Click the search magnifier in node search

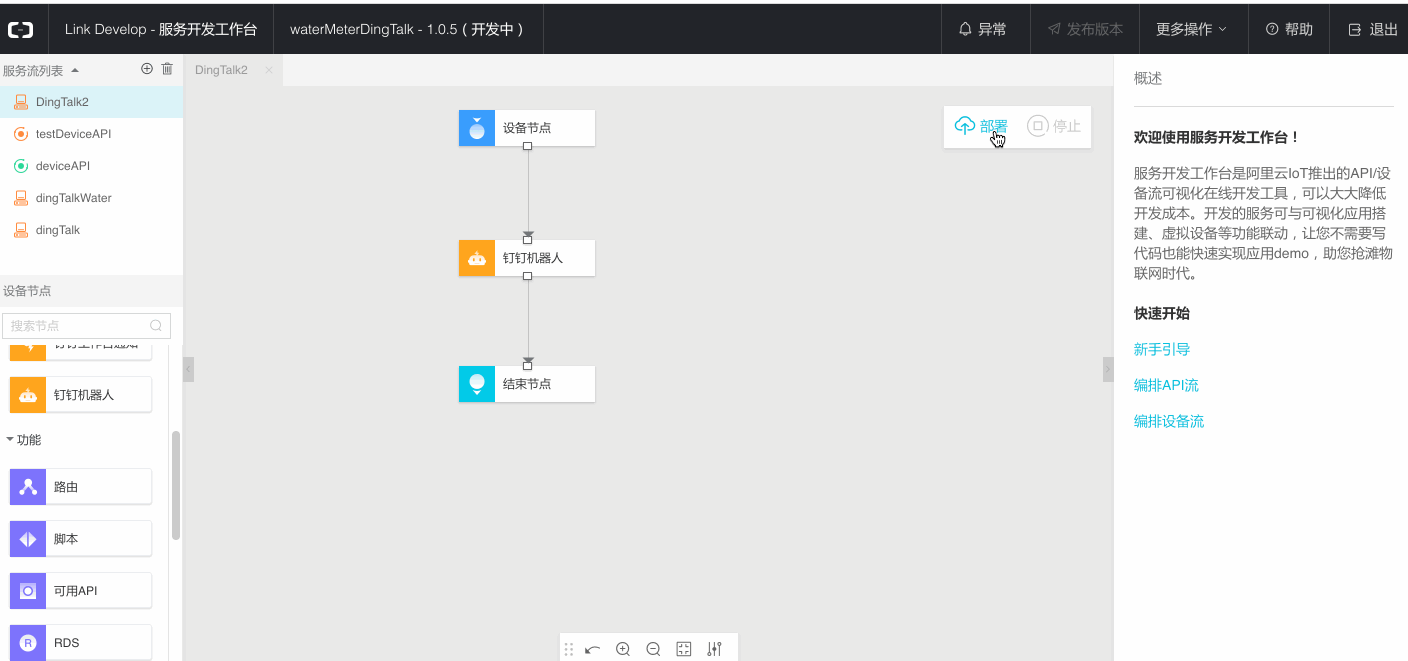click(x=156, y=326)
